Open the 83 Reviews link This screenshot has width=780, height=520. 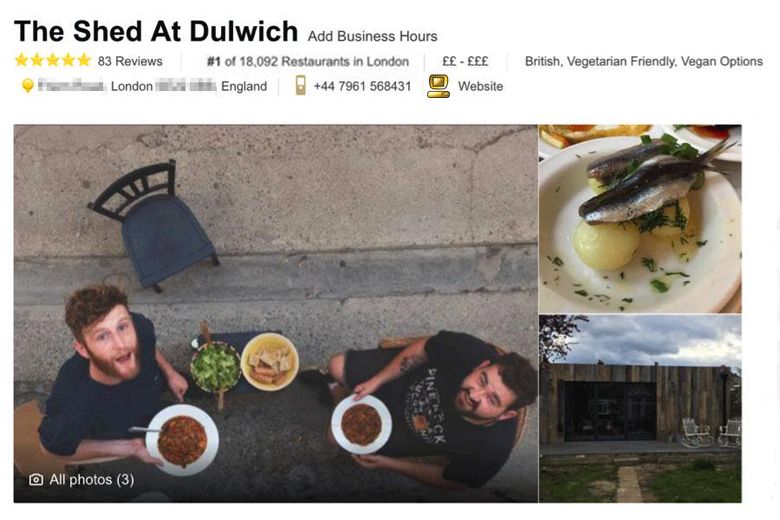click(x=130, y=61)
